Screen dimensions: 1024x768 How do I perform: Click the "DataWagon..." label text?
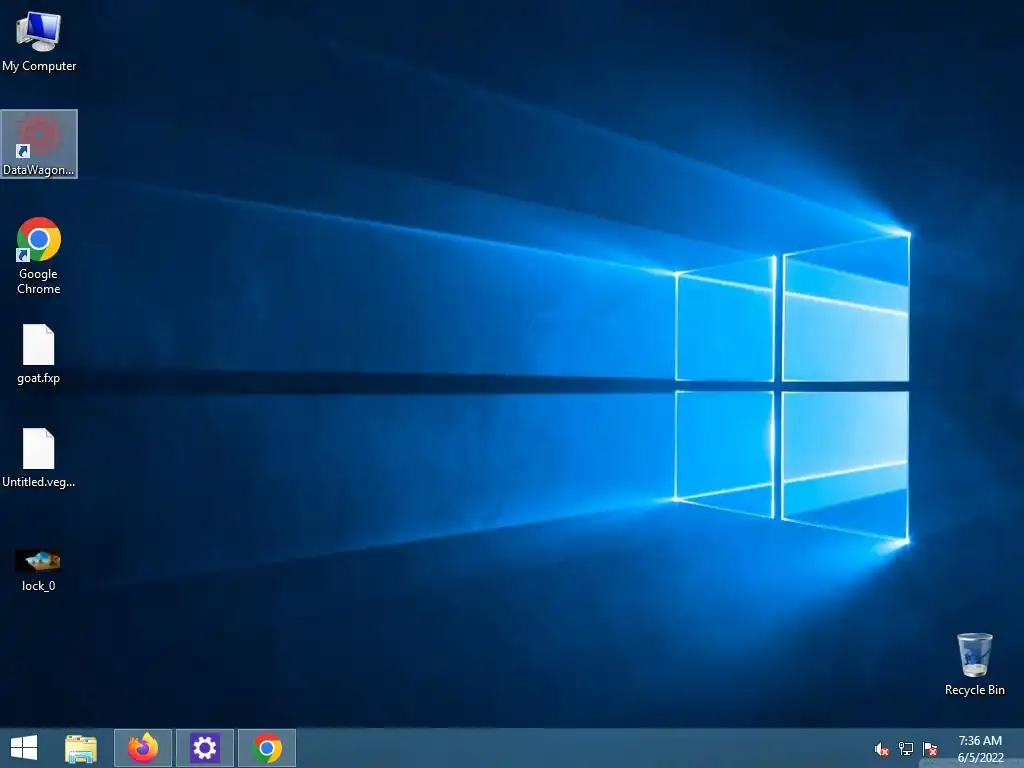(x=39, y=170)
